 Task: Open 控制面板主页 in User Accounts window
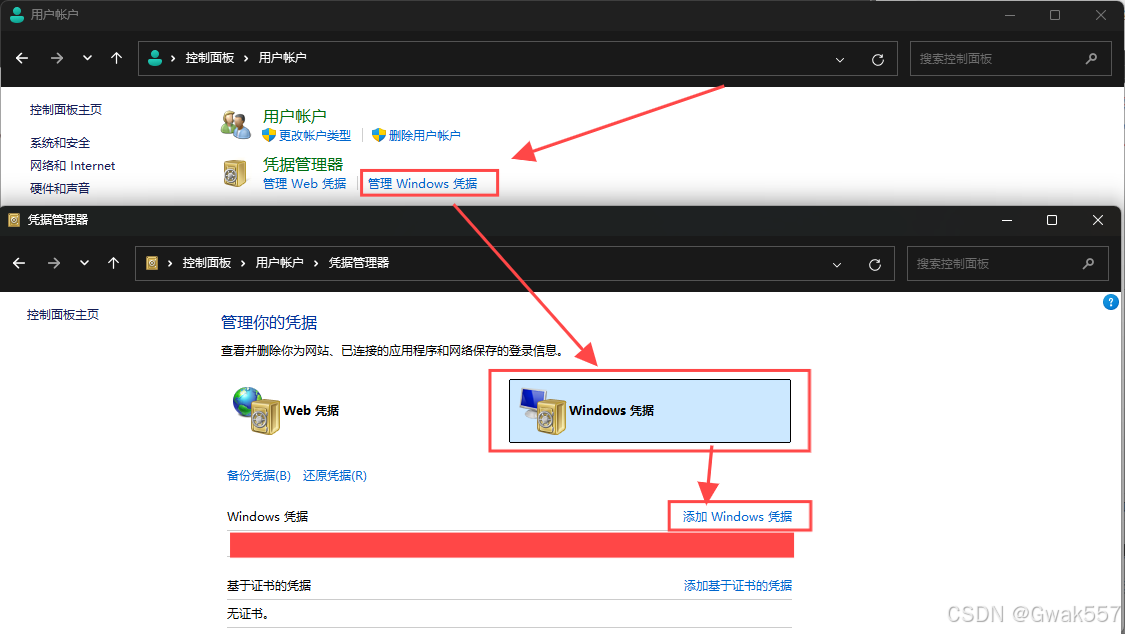coord(66,110)
